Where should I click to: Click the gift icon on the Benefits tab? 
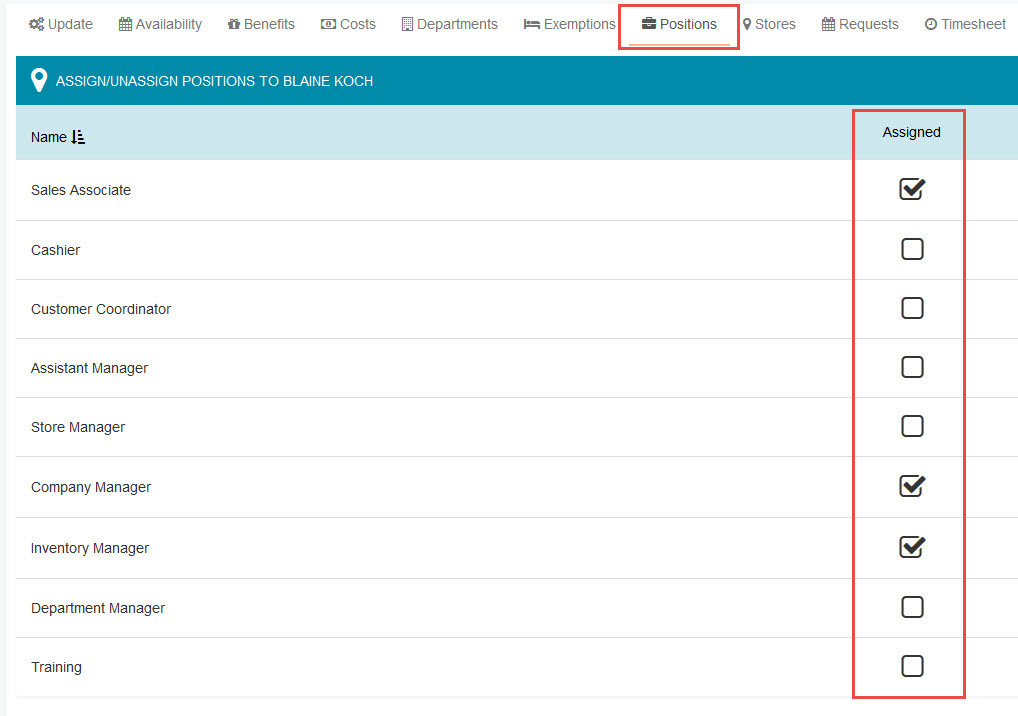click(232, 23)
